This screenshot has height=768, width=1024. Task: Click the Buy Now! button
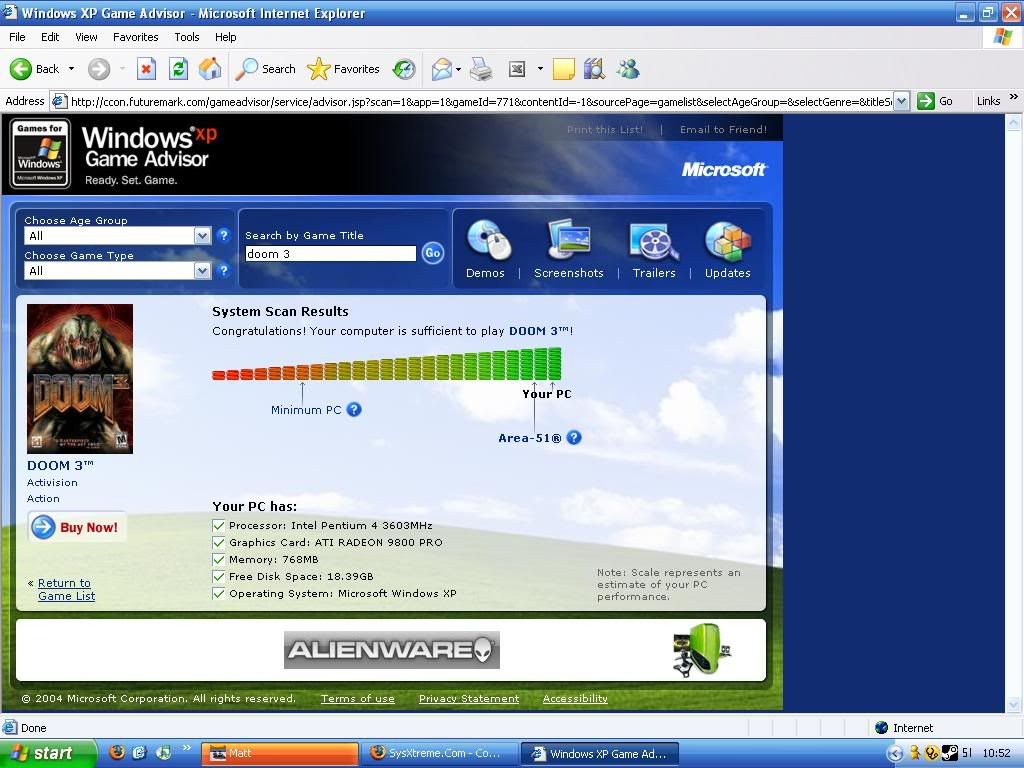point(77,527)
